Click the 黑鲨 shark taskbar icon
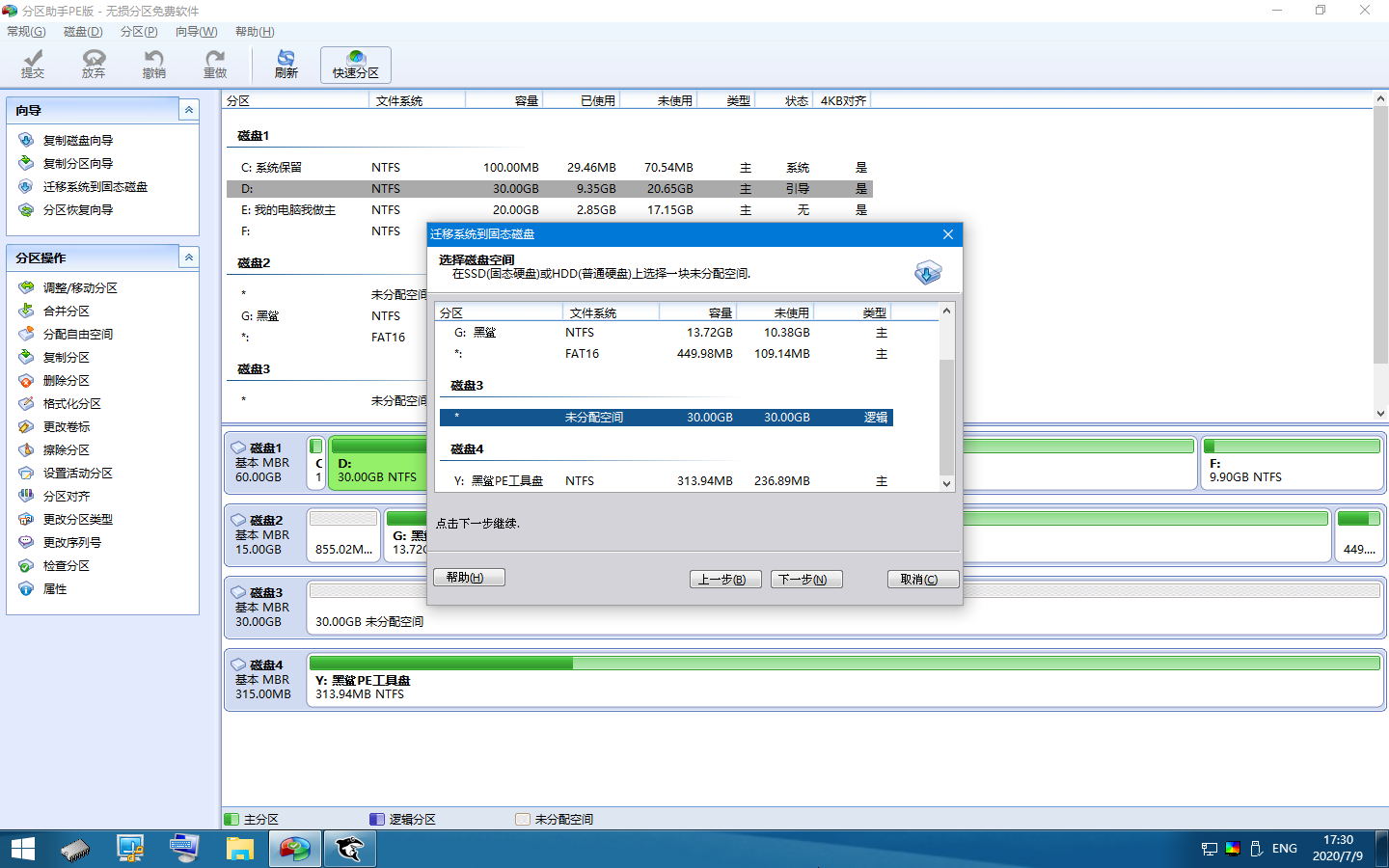Image resolution: width=1389 pixels, height=868 pixels. click(x=349, y=849)
